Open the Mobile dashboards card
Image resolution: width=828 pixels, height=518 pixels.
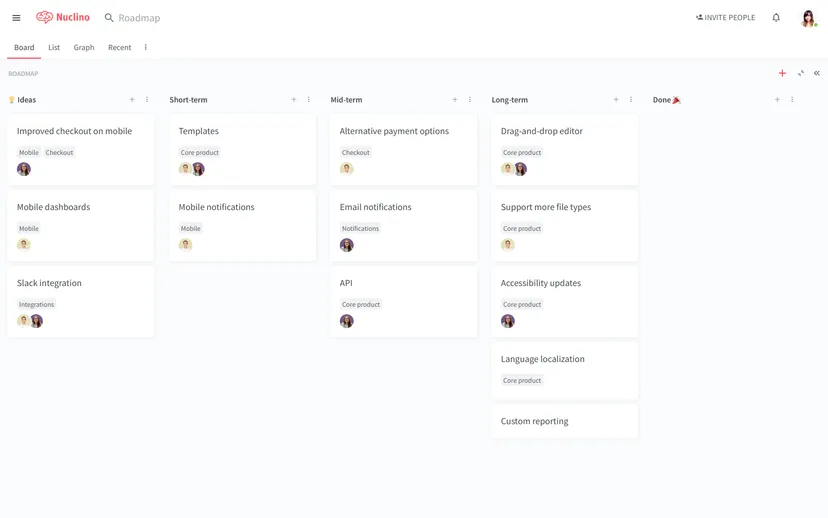(x=81, y=225)
